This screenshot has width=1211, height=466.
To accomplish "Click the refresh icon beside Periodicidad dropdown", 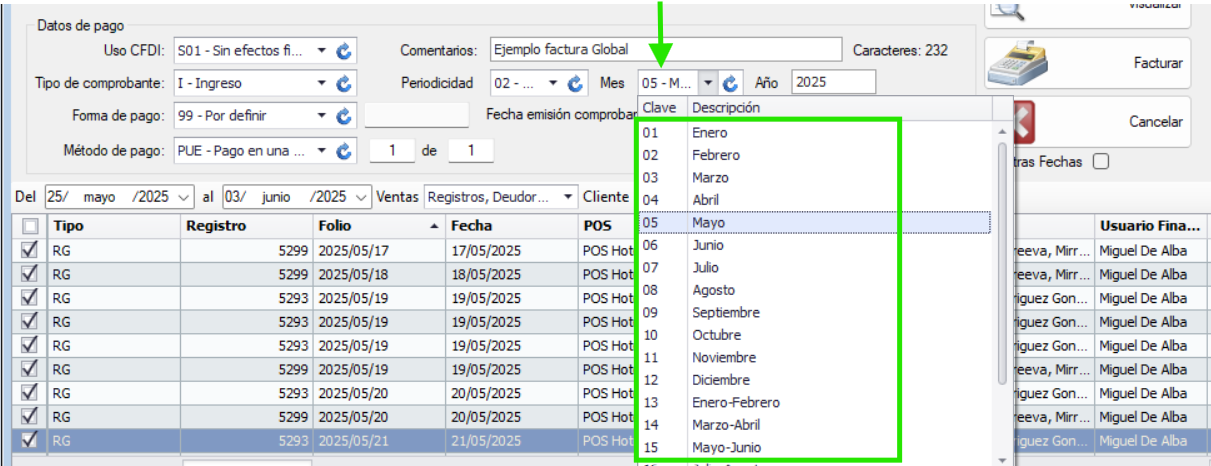I will [x=575, y=84].
